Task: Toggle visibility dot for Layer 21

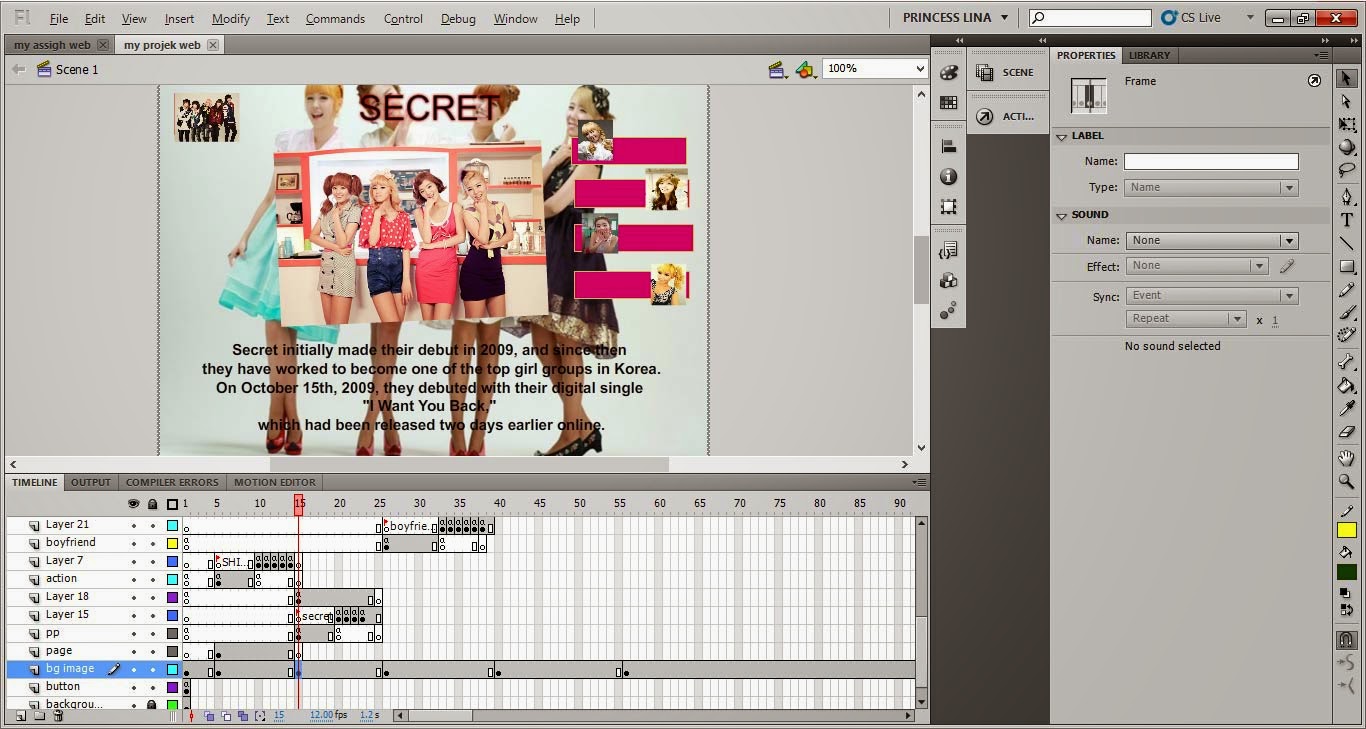Action: [x=134, y=525]
